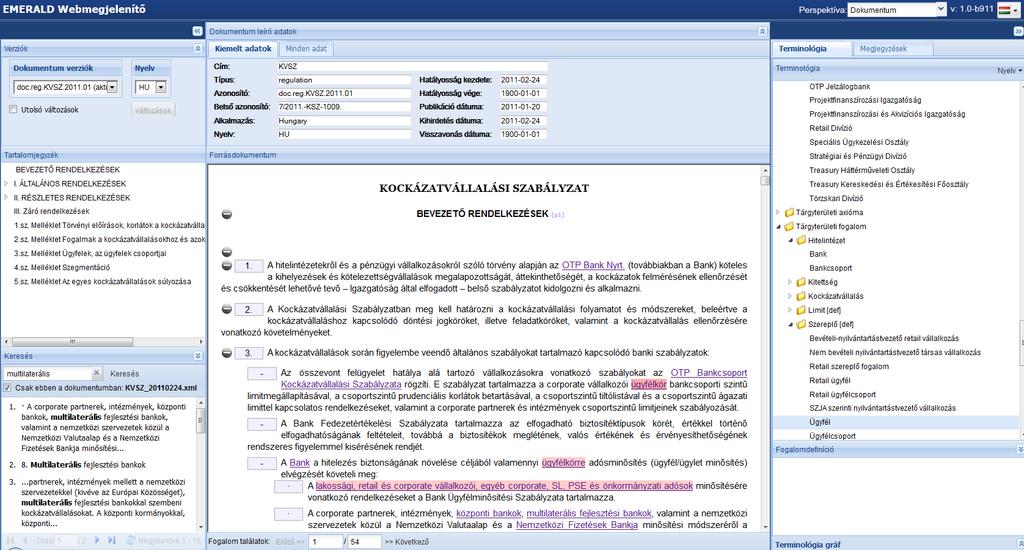Select III. Záró rendelkezések in contents

click(x=52, y=212)
